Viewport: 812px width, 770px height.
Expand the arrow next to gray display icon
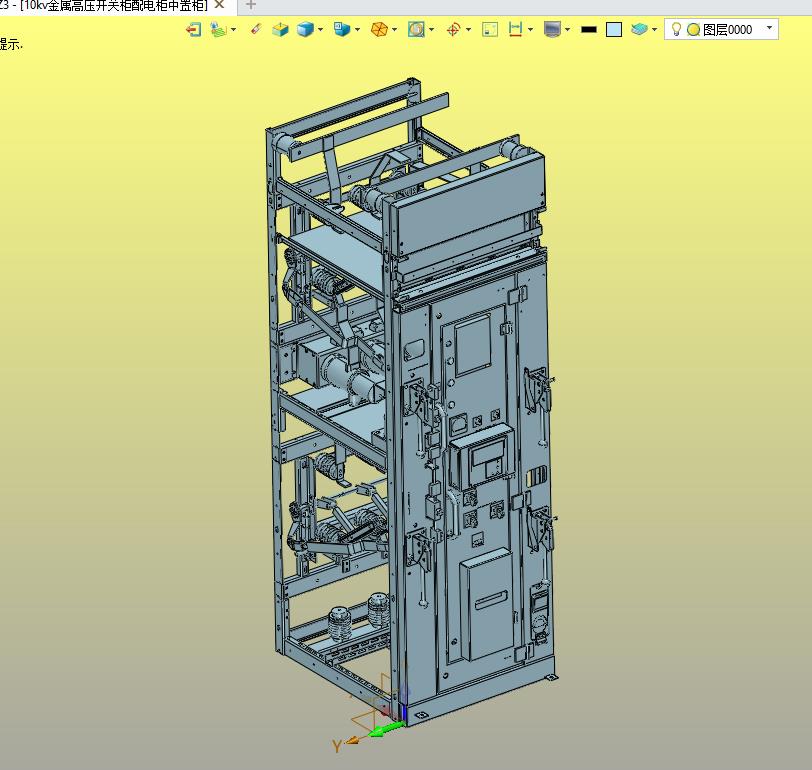pos(567,30)
